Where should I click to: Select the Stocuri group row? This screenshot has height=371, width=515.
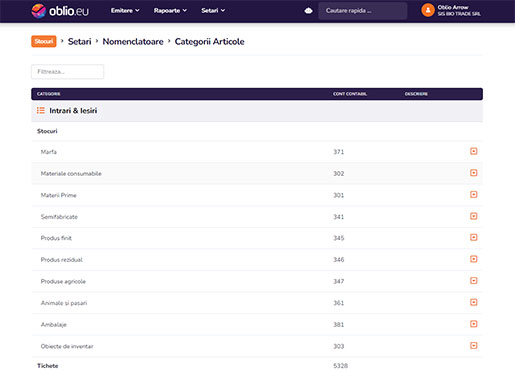click(x=257, y=131)
